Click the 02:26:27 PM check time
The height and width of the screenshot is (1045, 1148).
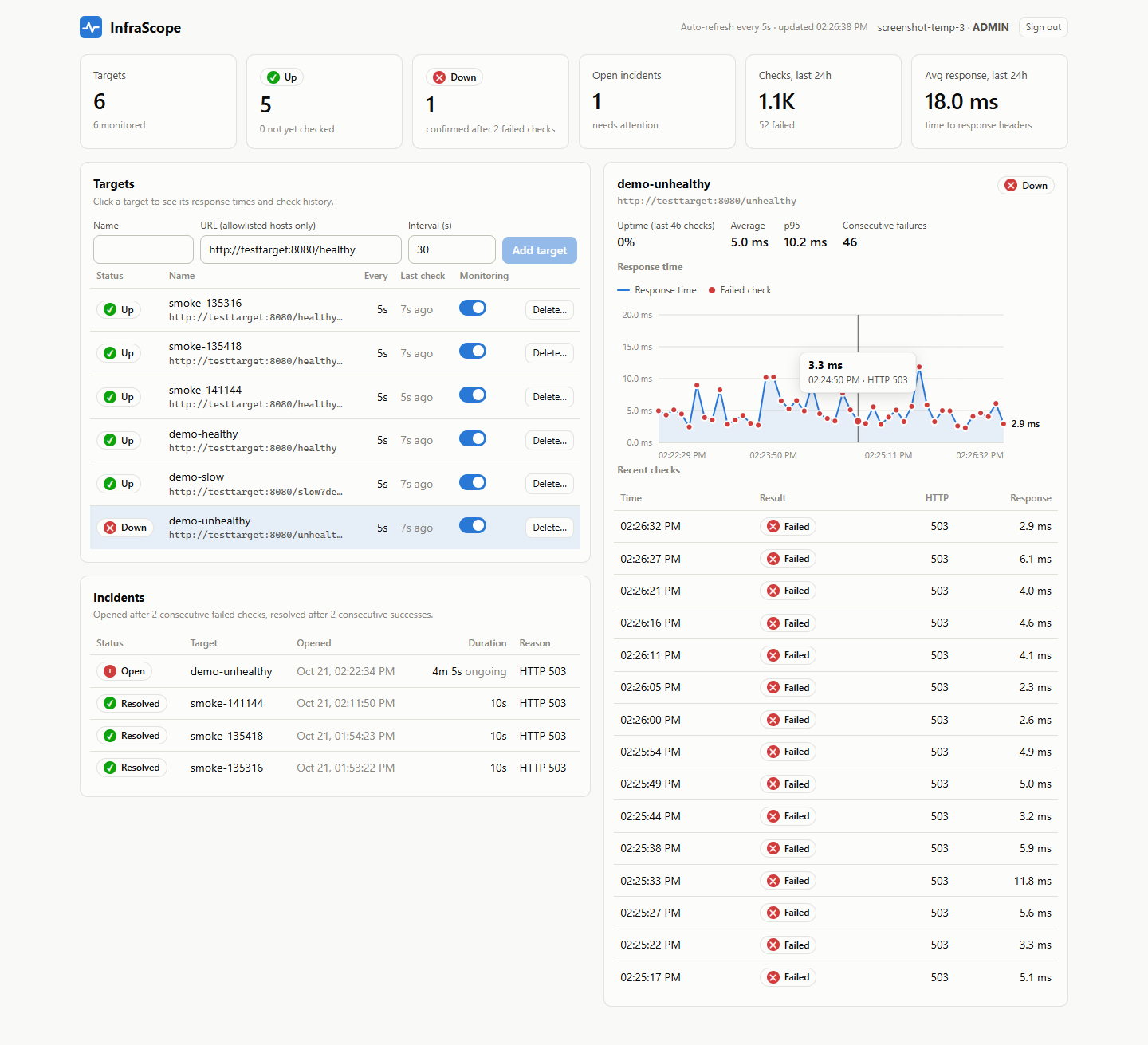(x=651, y=559)
